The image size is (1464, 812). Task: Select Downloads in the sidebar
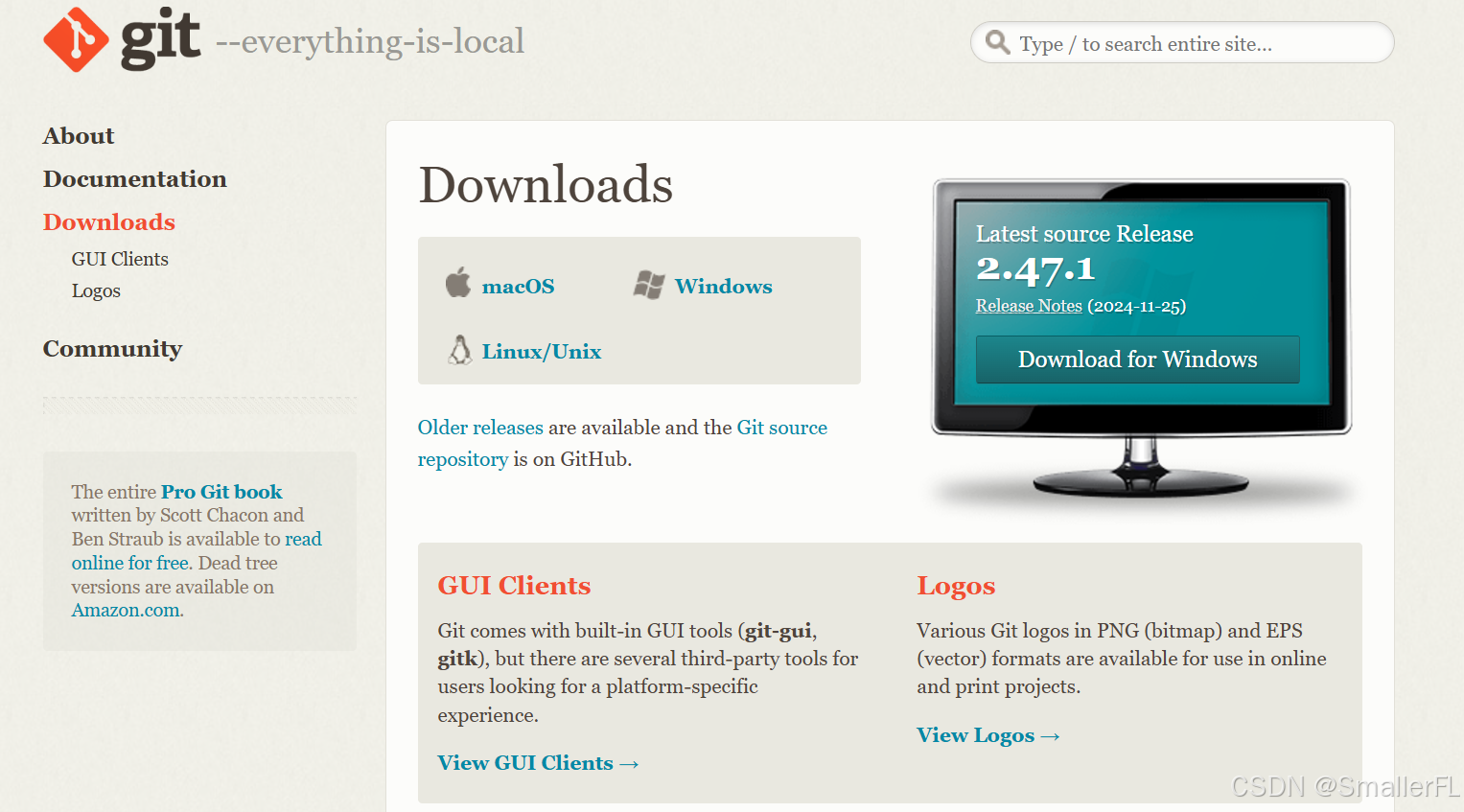coord(109,222)
